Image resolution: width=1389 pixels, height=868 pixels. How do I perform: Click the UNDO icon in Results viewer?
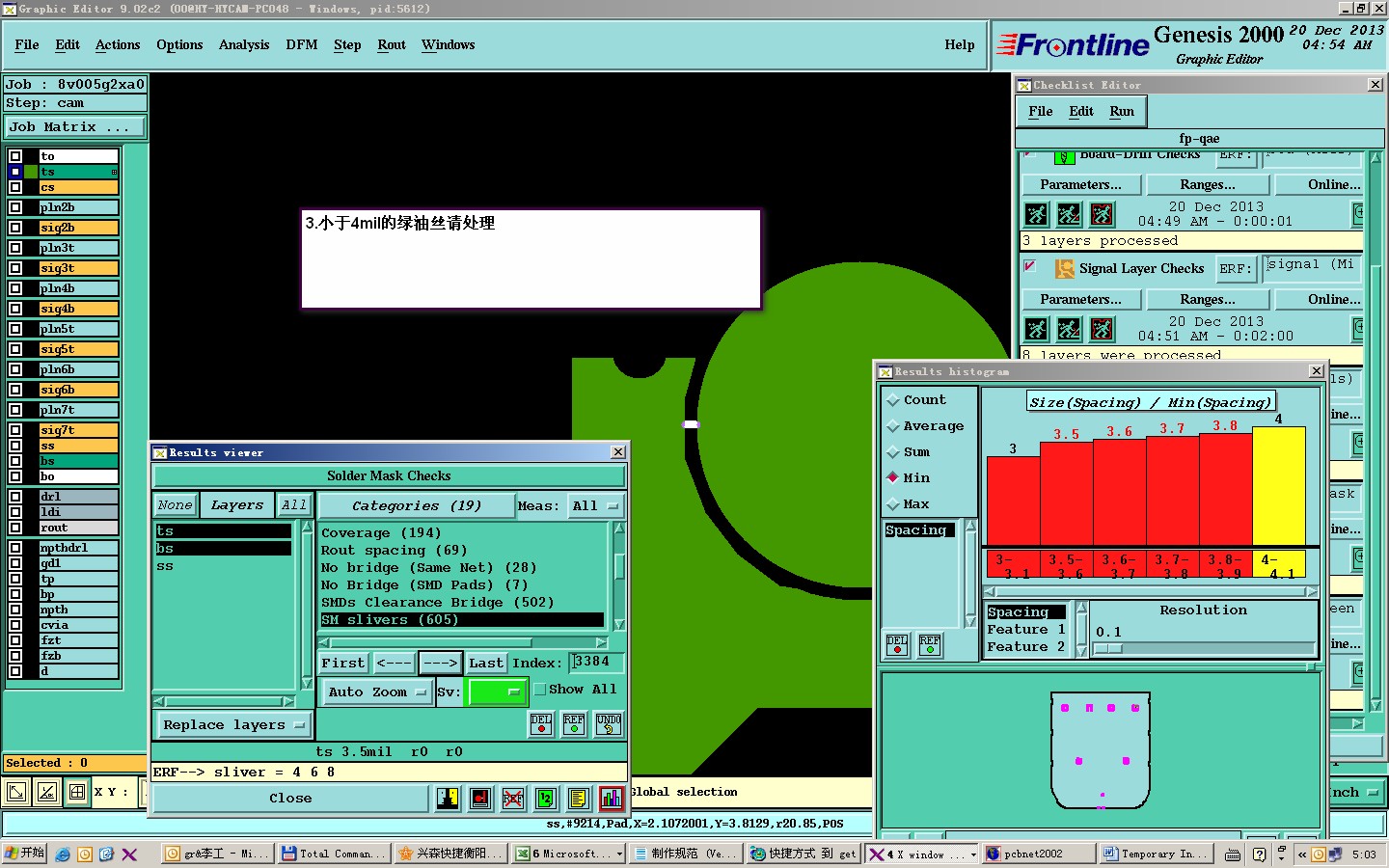click(x=609, y=724)
